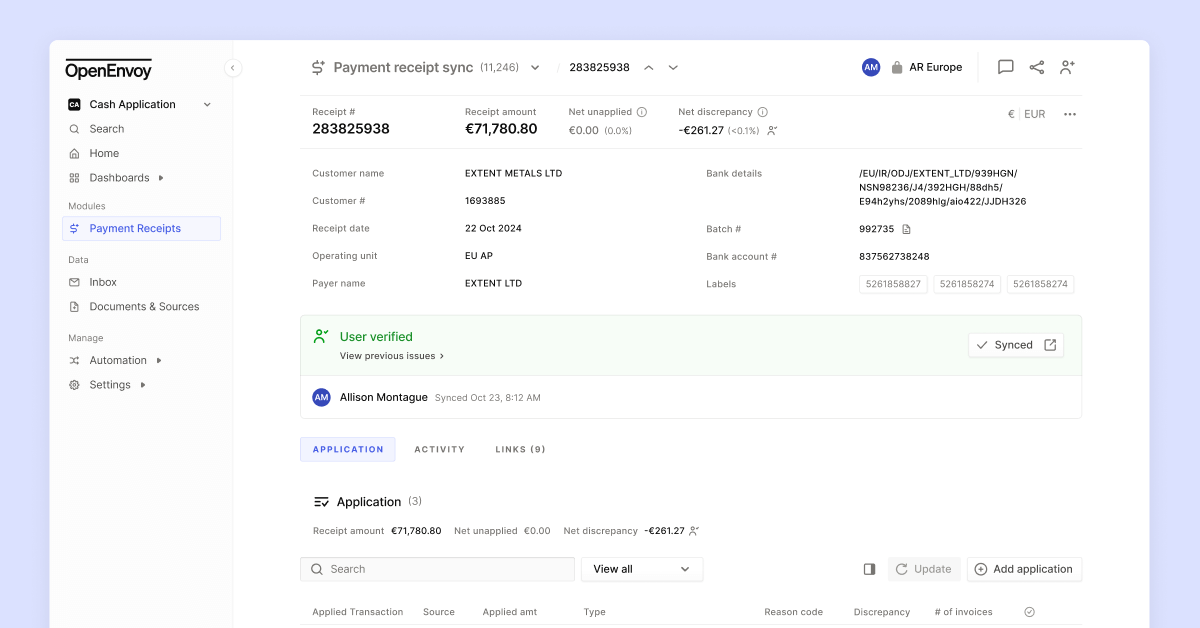The image size is (1200, 628).
Task: Open the ellipsis overflow menu near EUR
Action: tap(1069, 114)
